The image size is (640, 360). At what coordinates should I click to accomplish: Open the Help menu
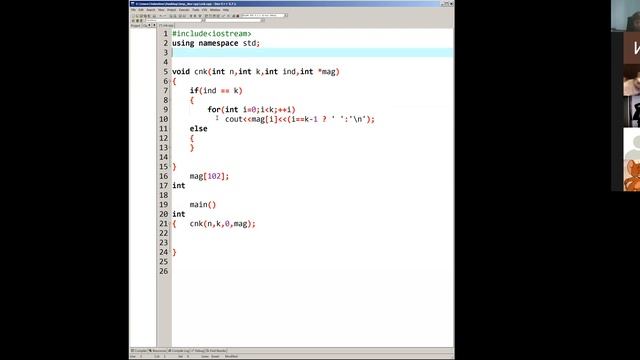pos(226,10)
